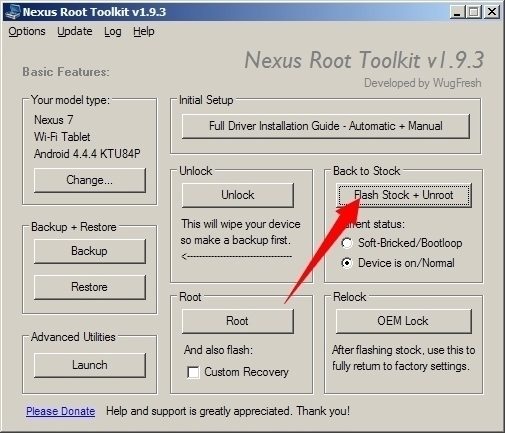
Task: Select the Soft-Bricked/Bootloop radio option
Action: pyautogui.click(x=347, y=243)
